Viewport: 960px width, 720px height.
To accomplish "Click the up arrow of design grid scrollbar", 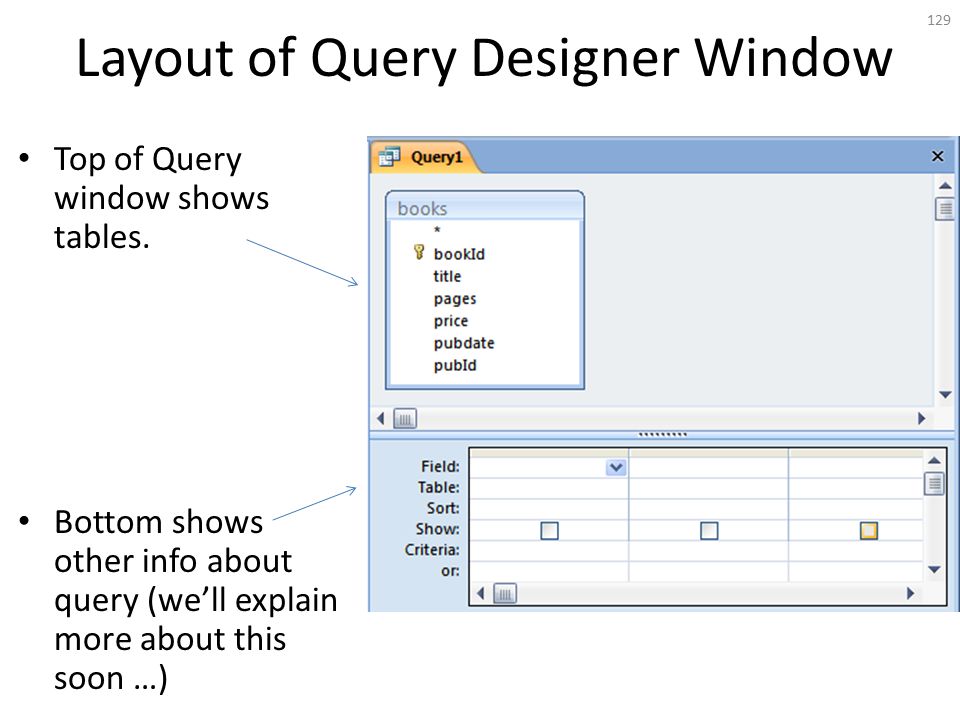I will click(934, 460).
